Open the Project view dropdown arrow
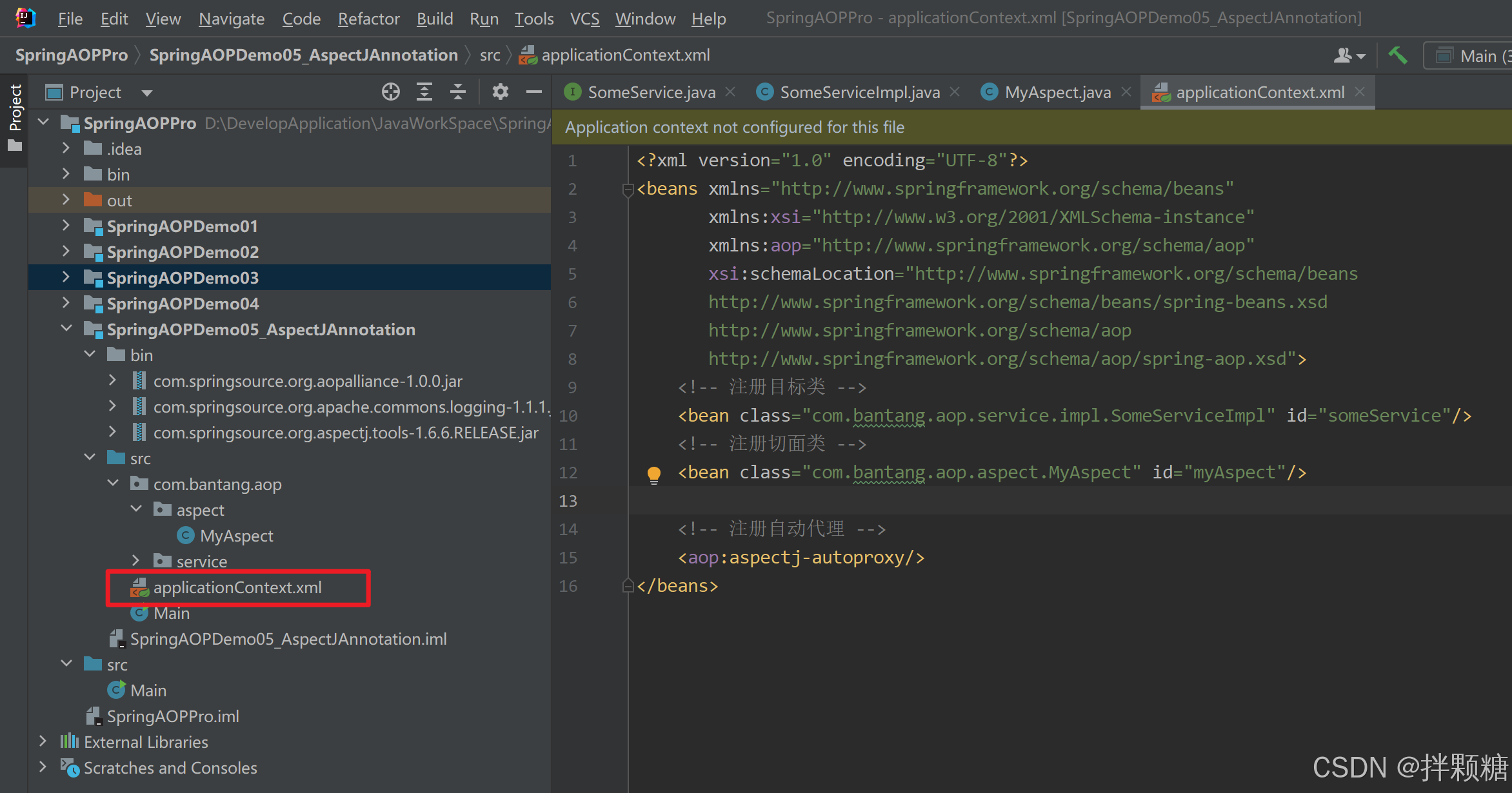Viewport: 1512px width, 793px height. tap(147, 93)
